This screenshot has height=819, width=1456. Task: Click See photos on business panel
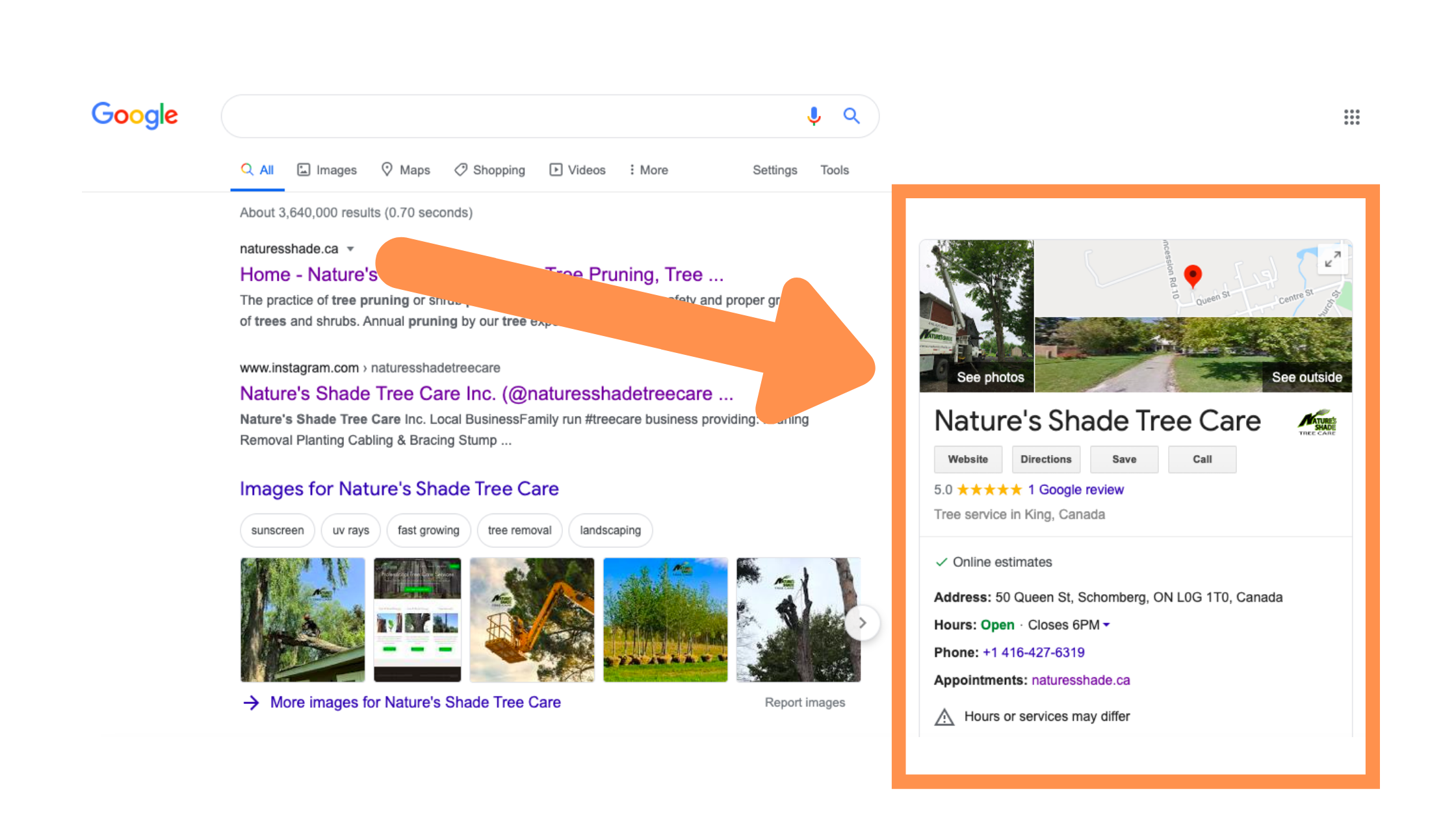pyautogui.click(x=976, y=316)
